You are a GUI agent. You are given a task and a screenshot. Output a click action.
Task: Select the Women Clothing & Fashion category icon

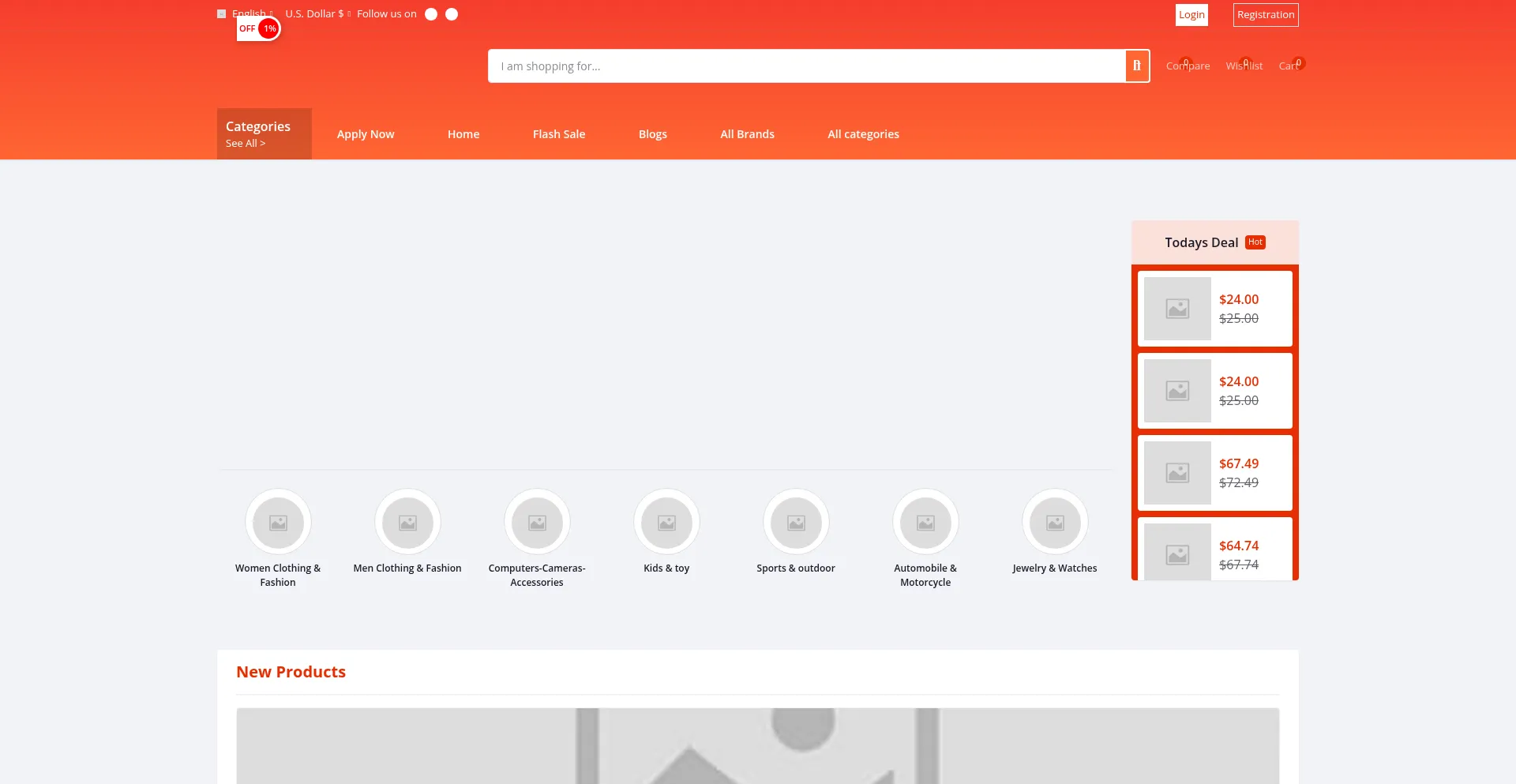point(277,523)
